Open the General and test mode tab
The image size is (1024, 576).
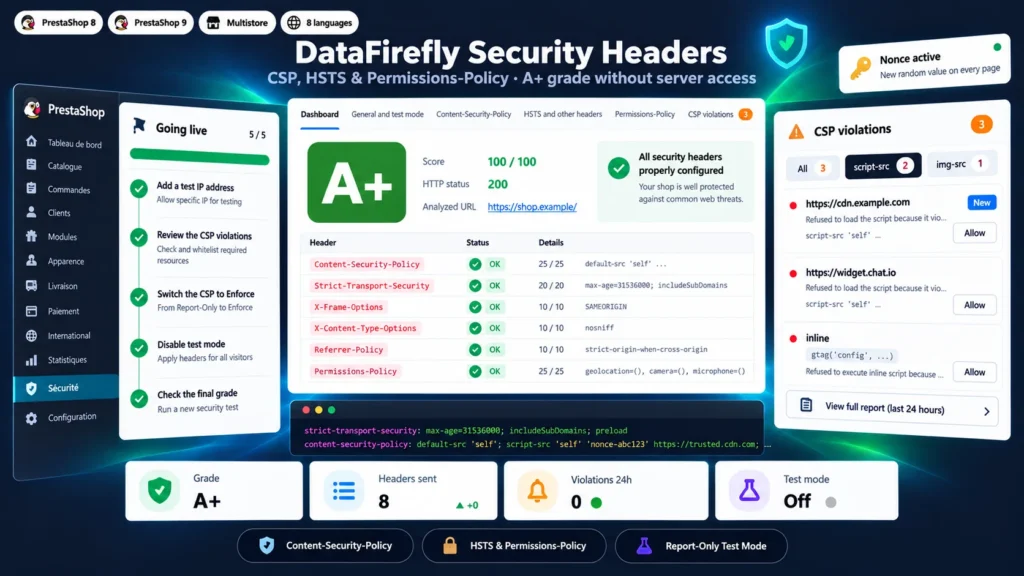tap(387, 114)
